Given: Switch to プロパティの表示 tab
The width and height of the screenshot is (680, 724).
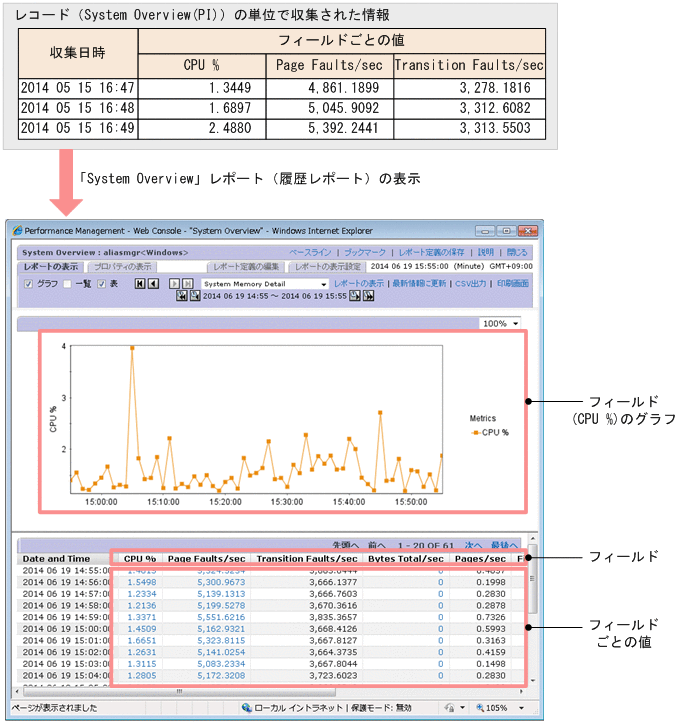Looking at the screenshot, I should 123,266.
